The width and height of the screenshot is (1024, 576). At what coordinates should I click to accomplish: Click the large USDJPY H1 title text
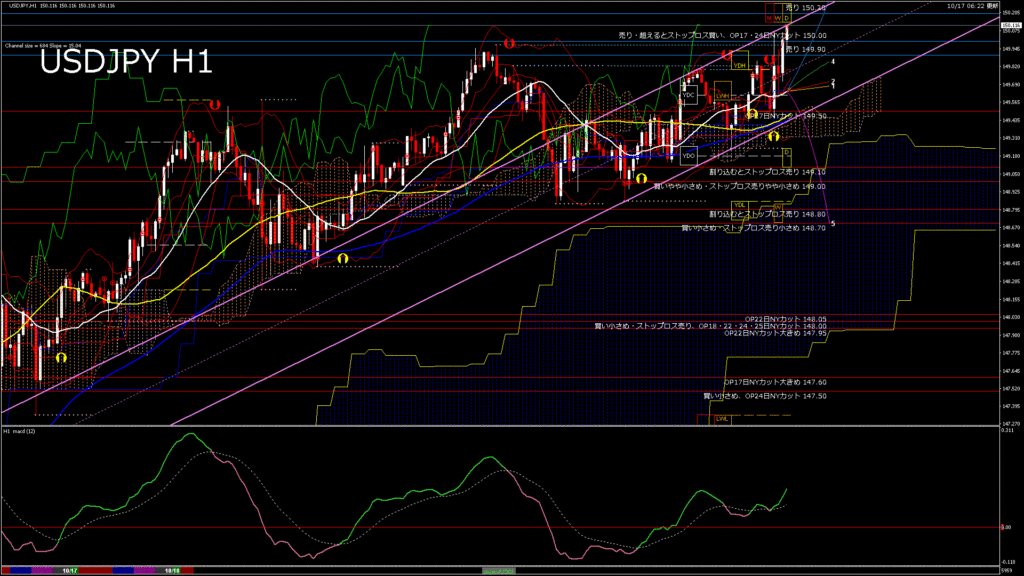coord(125,62)
